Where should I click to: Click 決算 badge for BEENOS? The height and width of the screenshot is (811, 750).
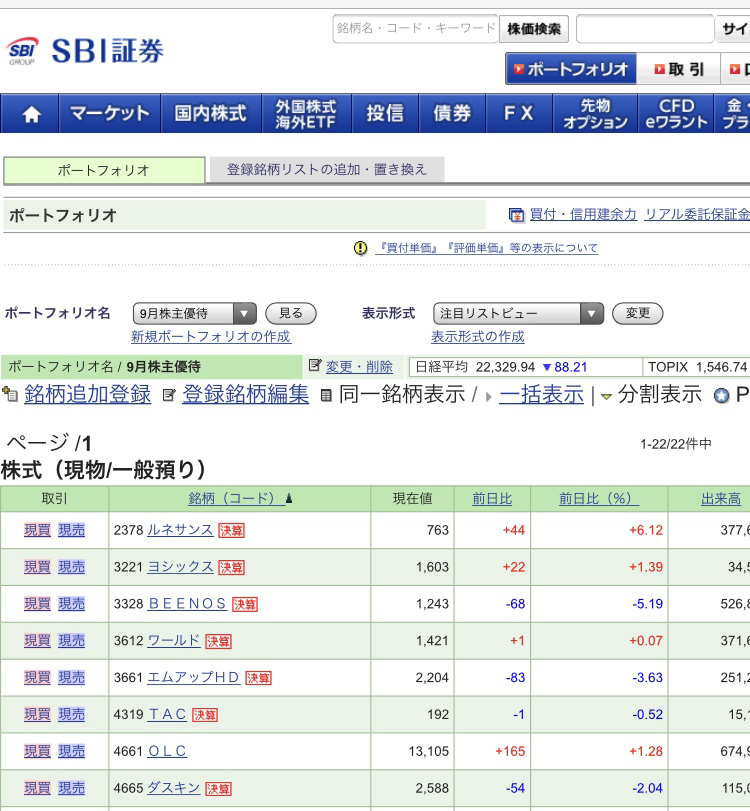(245, 604)
